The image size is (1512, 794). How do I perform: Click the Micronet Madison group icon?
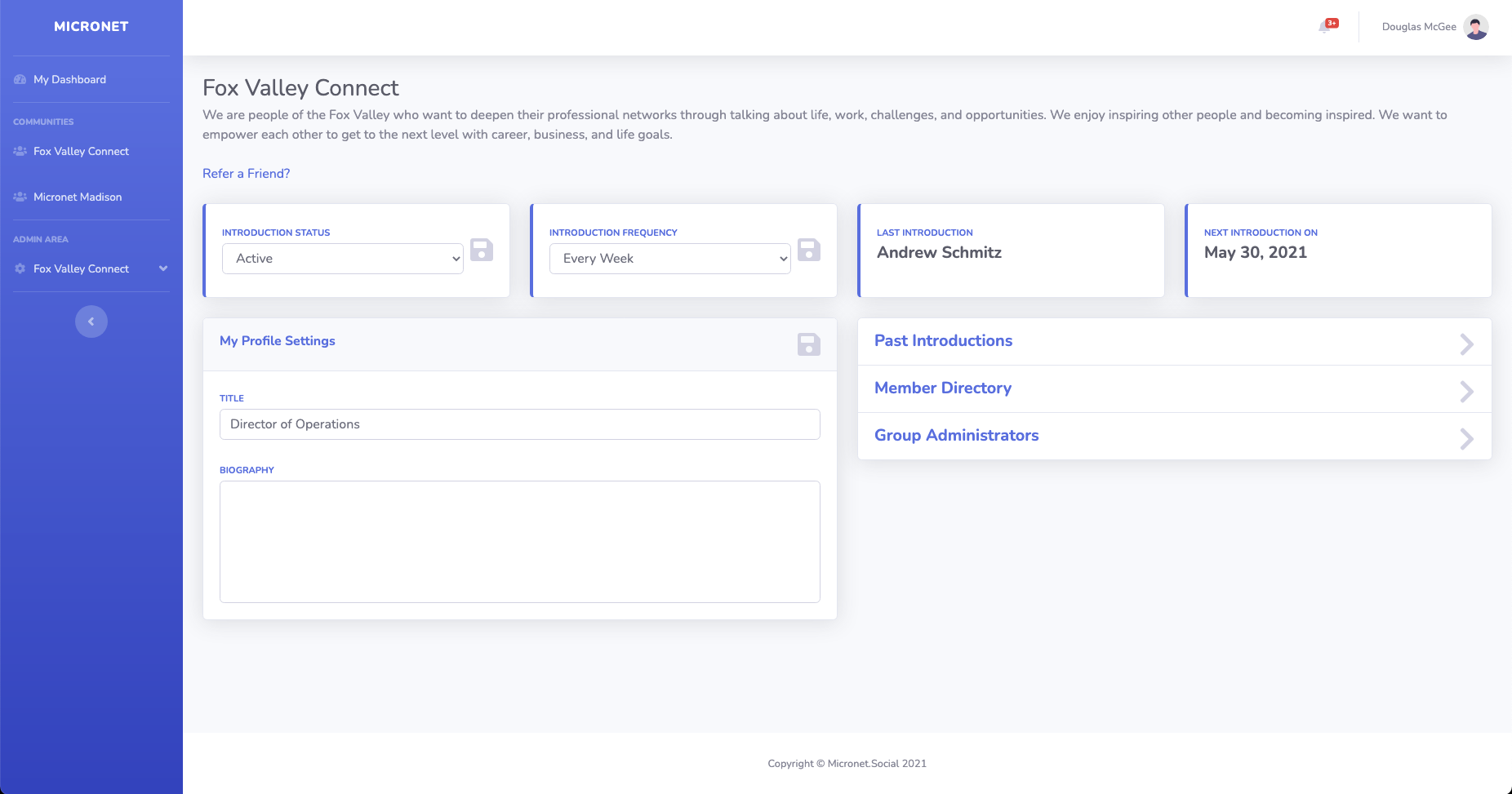20,197
